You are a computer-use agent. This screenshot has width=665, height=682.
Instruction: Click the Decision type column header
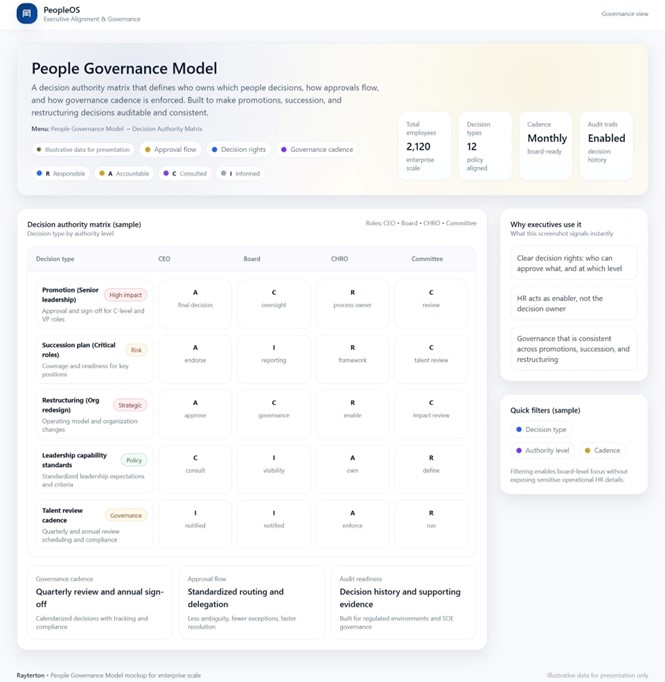(55, 259)
